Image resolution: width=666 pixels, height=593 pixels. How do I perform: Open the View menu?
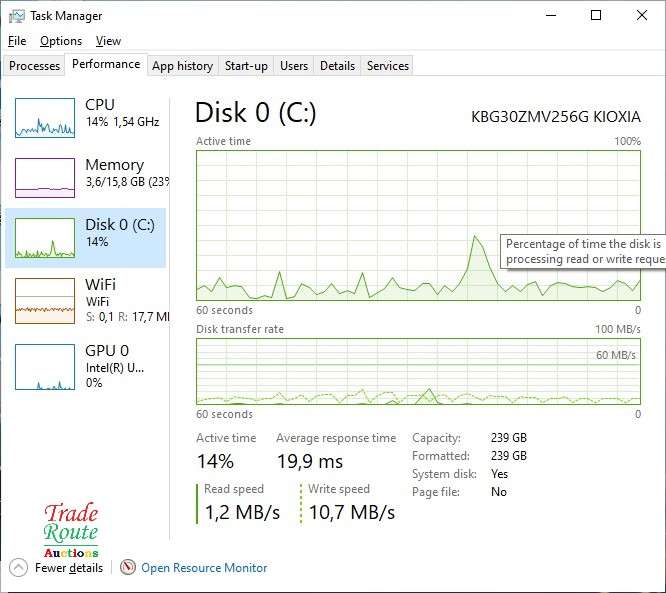pos(108,41)
